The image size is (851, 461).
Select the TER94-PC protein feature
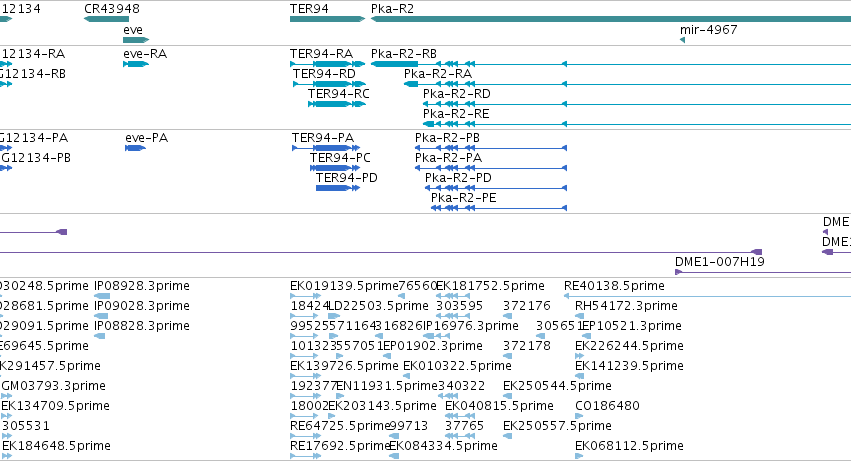[x=334, y=168]
